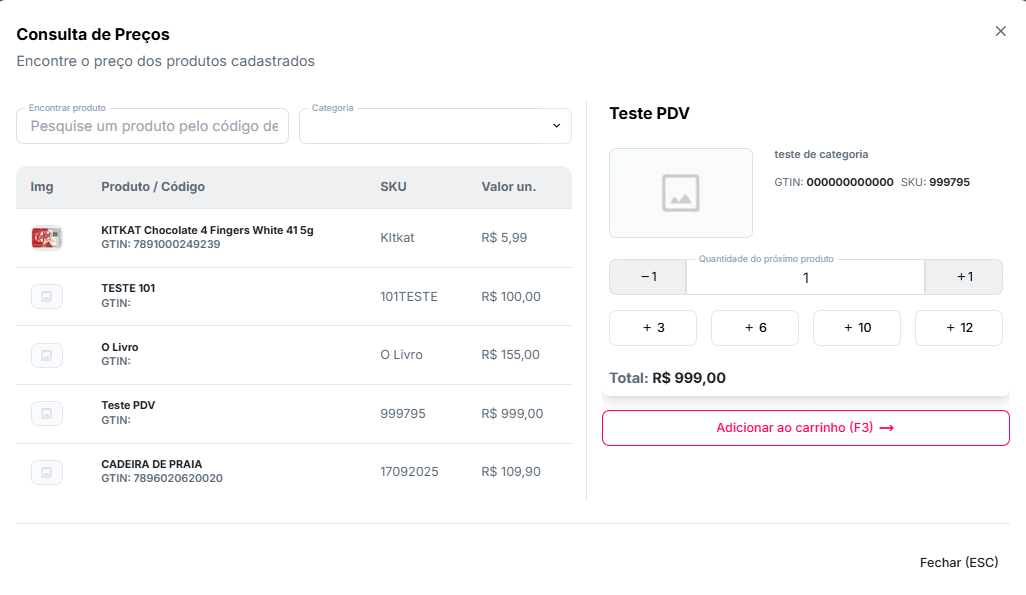This screenshot has height=595, width=1026.
Task: Click the KitKat product thumbnail image
Action: [x=47, y=238]
